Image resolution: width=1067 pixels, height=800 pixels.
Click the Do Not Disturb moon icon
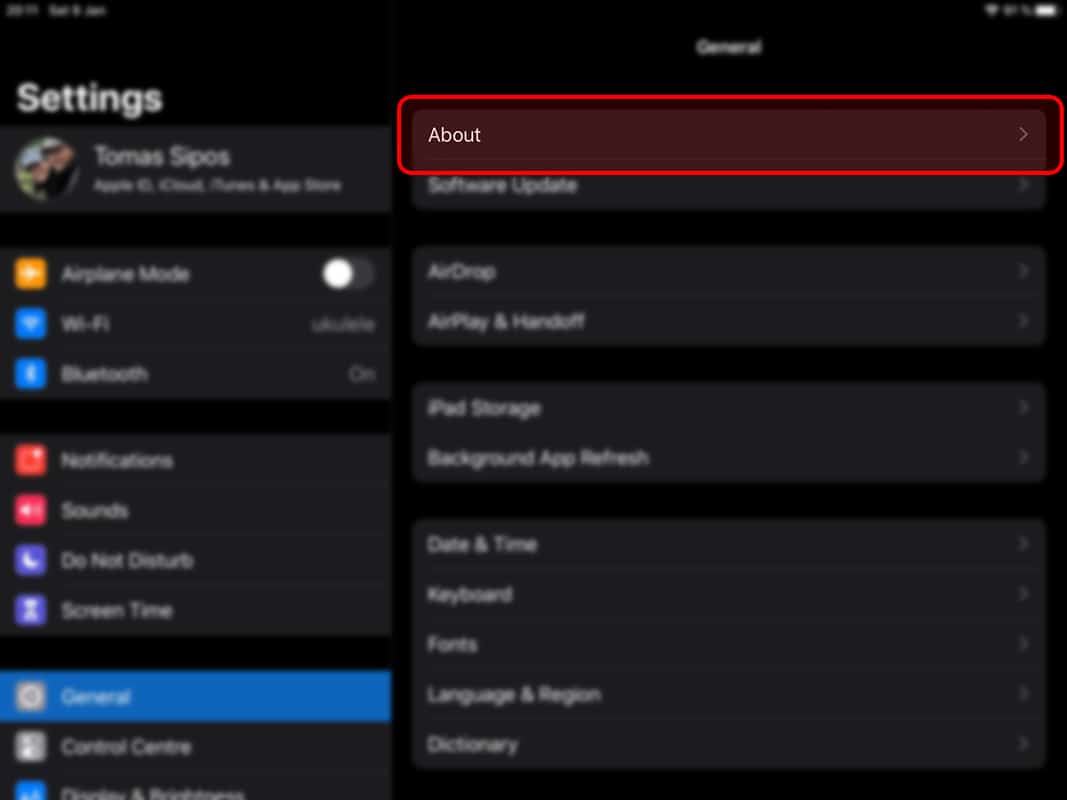[31, 561]
